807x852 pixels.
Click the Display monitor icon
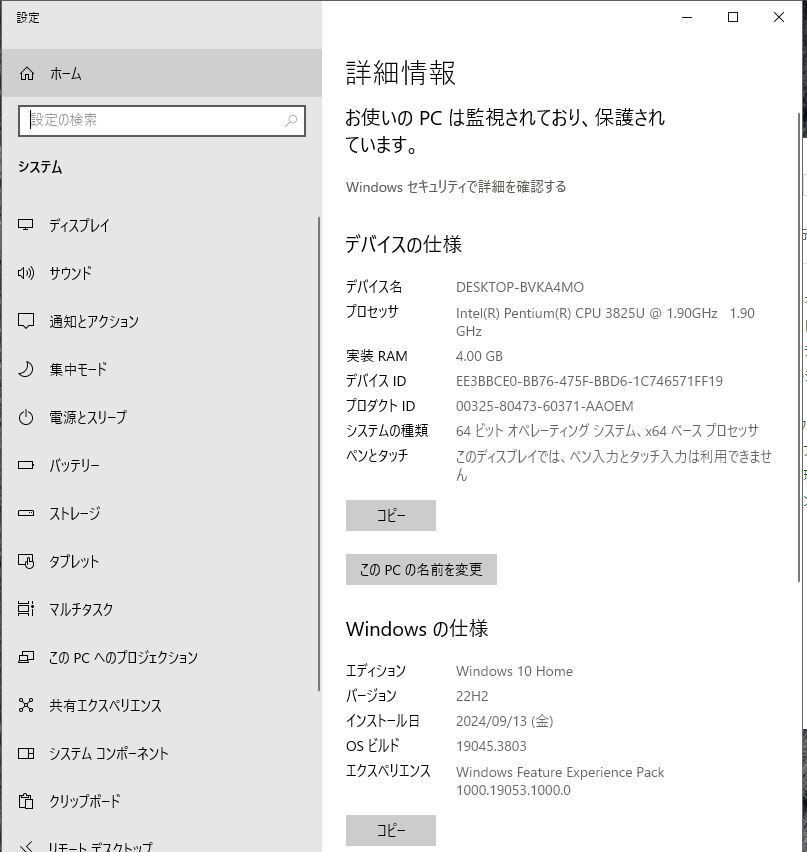(x=26, y=225)
